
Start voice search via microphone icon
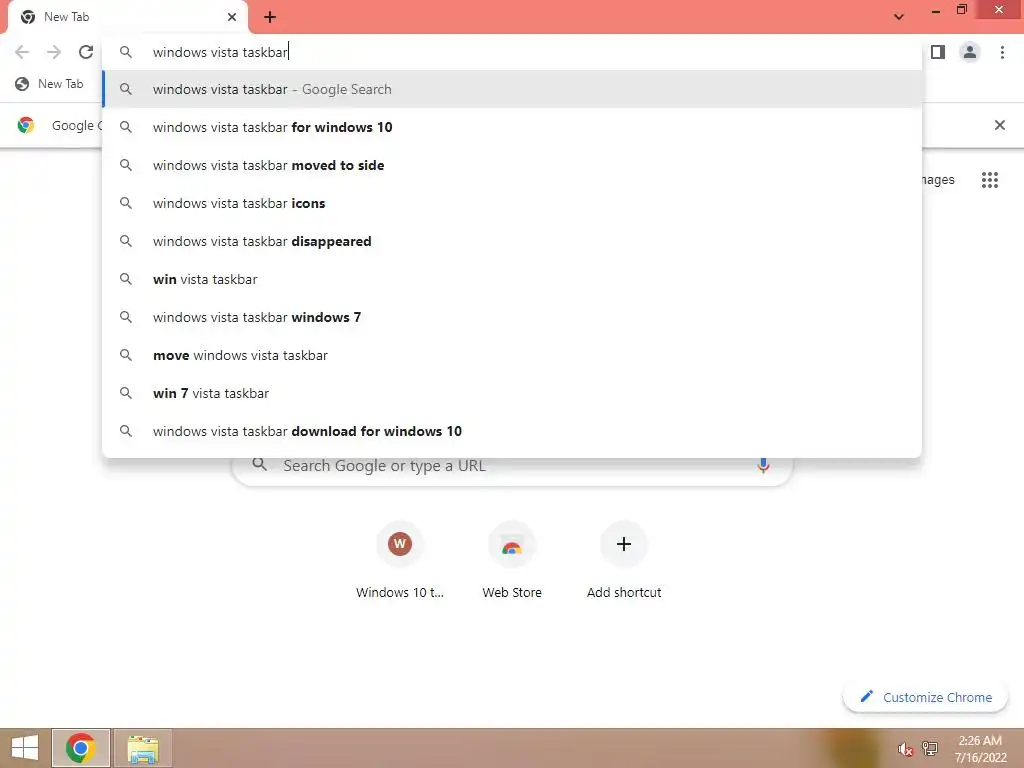point(763,465)
